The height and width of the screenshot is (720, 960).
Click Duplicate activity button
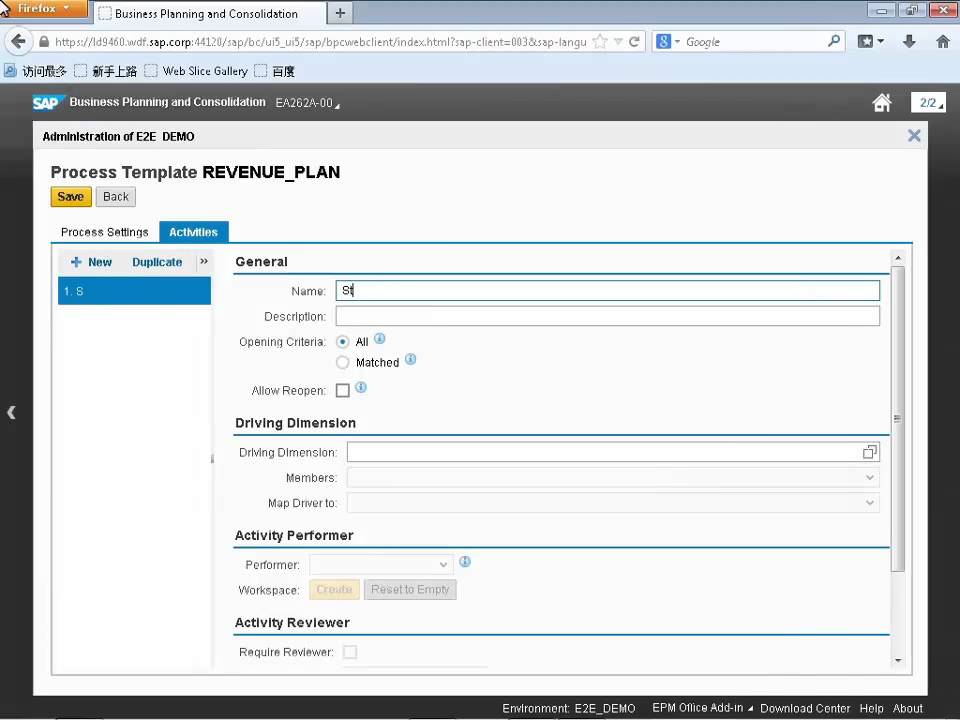coord(157,262)
